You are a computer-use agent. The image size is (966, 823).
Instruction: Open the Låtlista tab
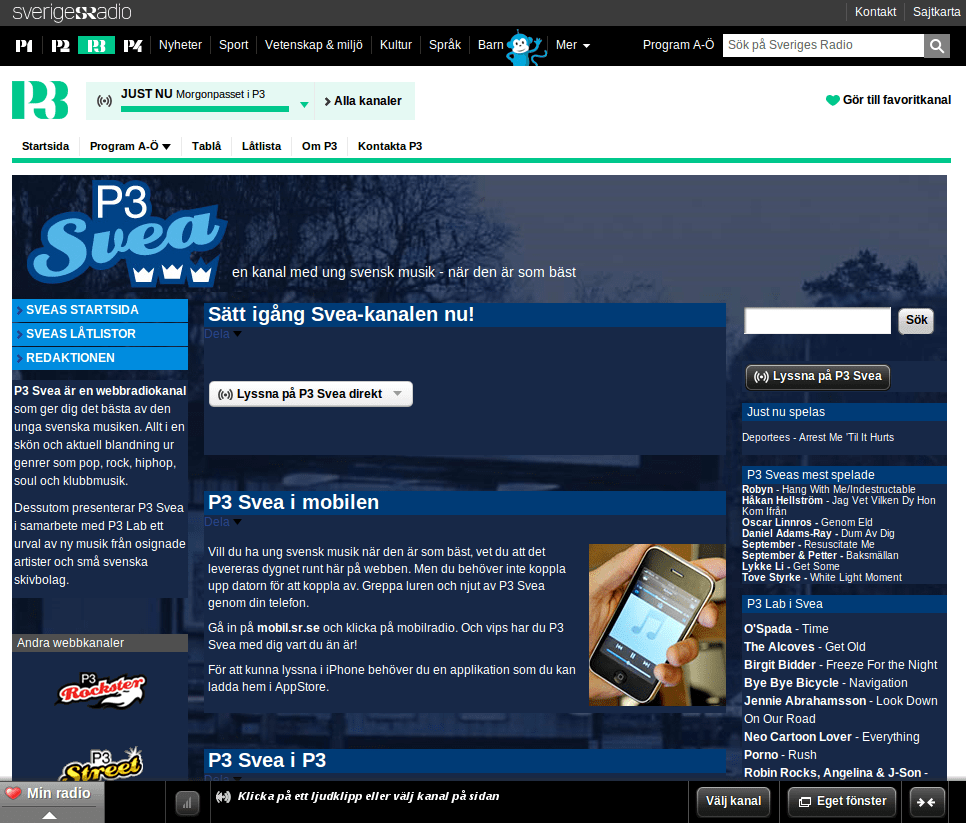pos(261,146)
